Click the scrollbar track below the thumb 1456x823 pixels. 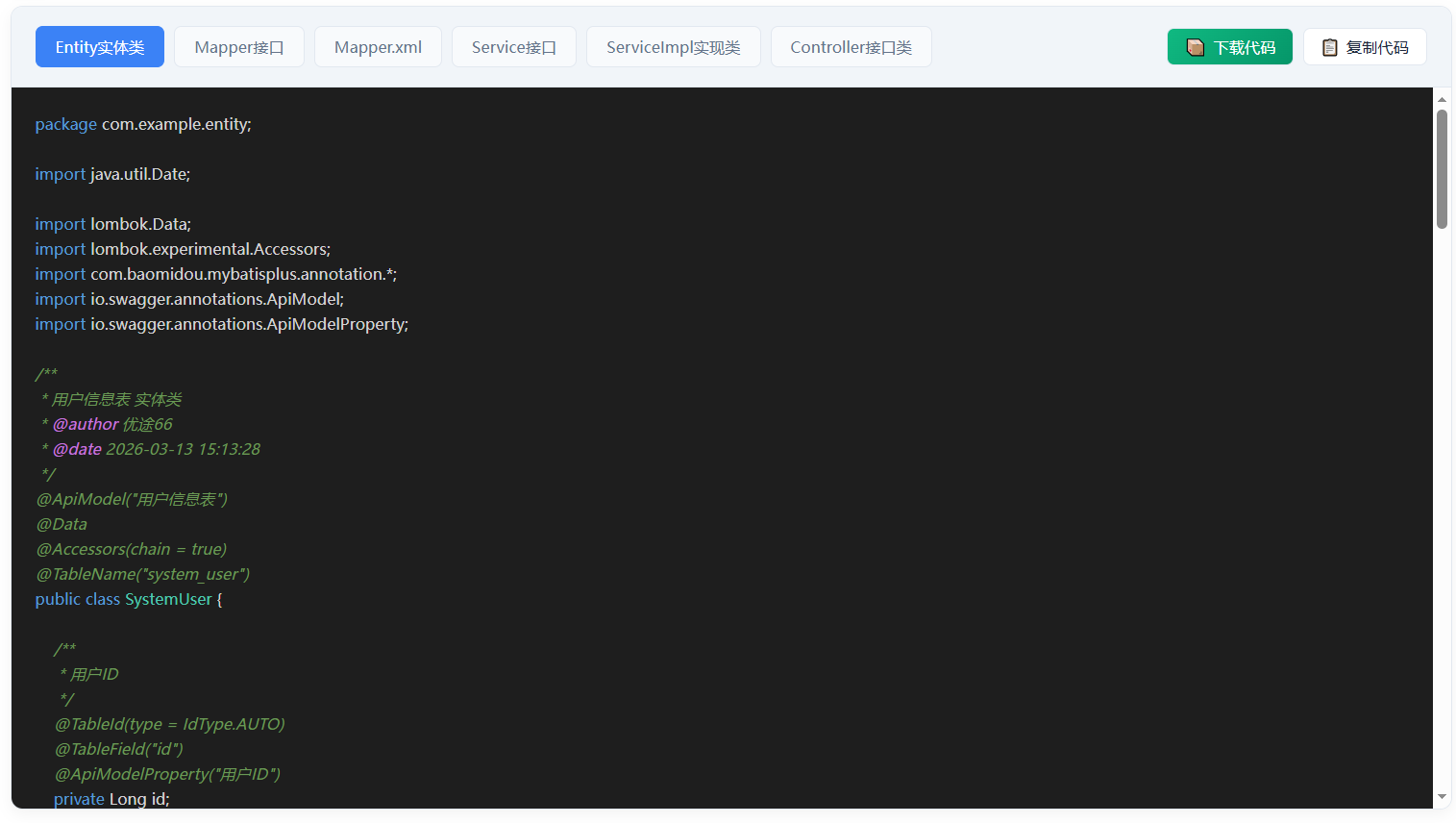coord(1442,510)
